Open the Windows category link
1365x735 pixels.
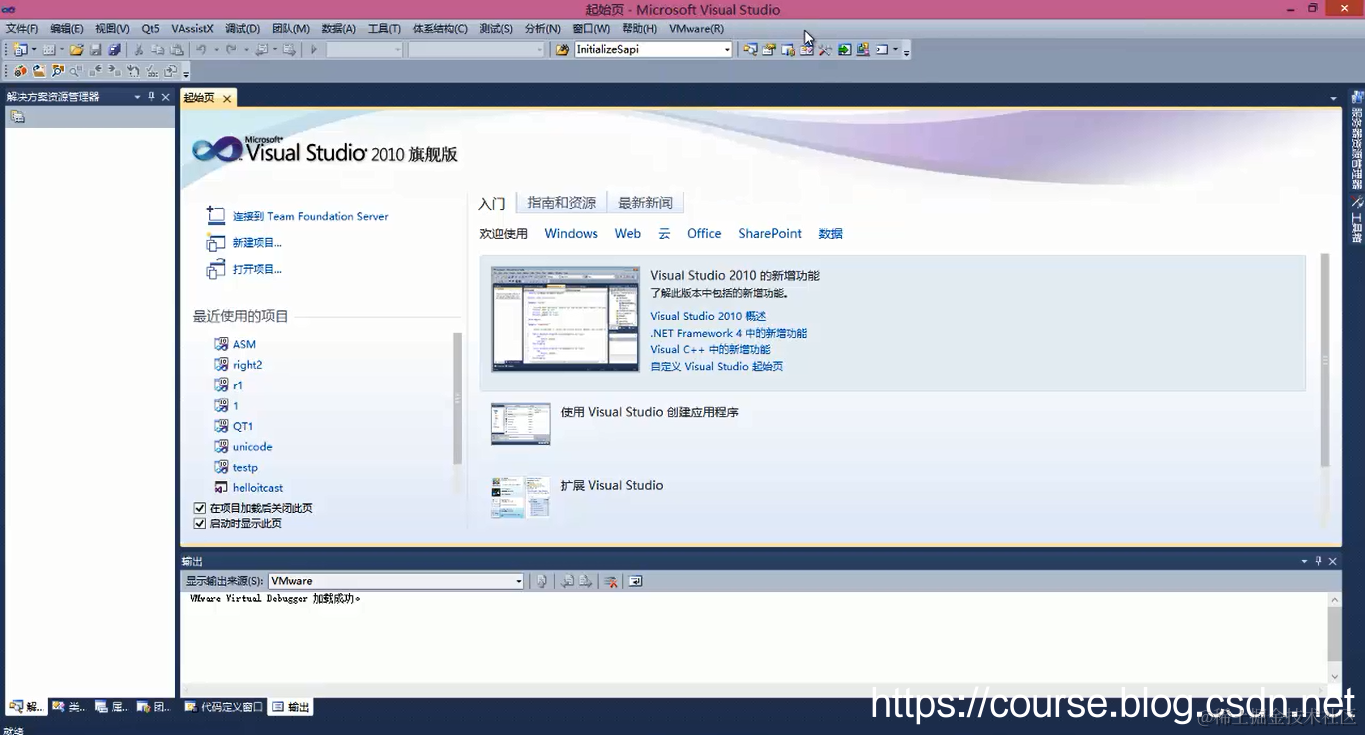571,234
